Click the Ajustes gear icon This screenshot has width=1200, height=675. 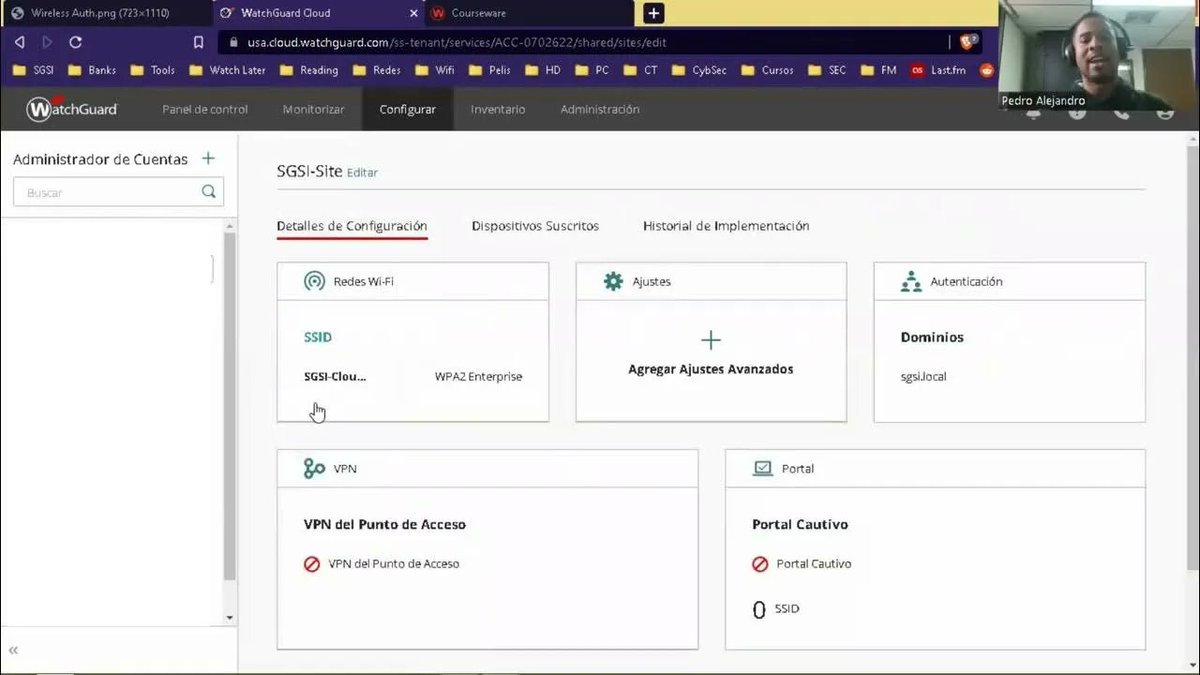tap(613, 281)
